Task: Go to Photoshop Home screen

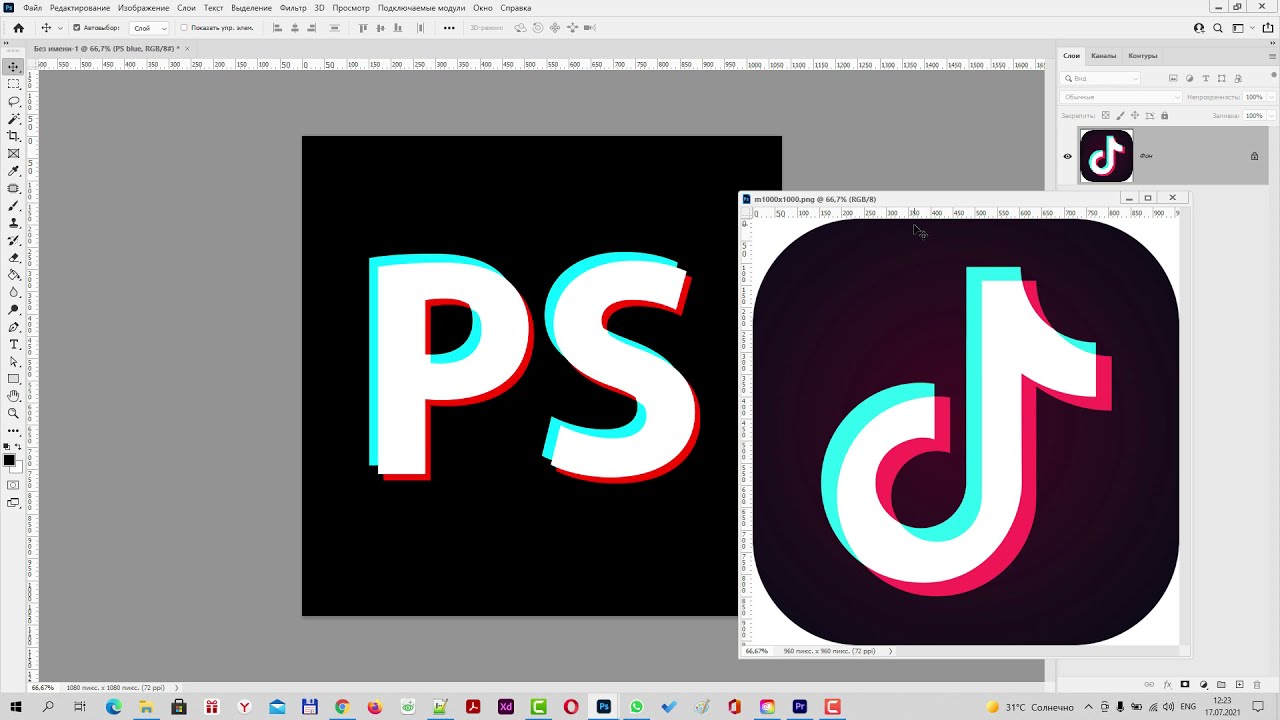Action: [x=18, y=28]
